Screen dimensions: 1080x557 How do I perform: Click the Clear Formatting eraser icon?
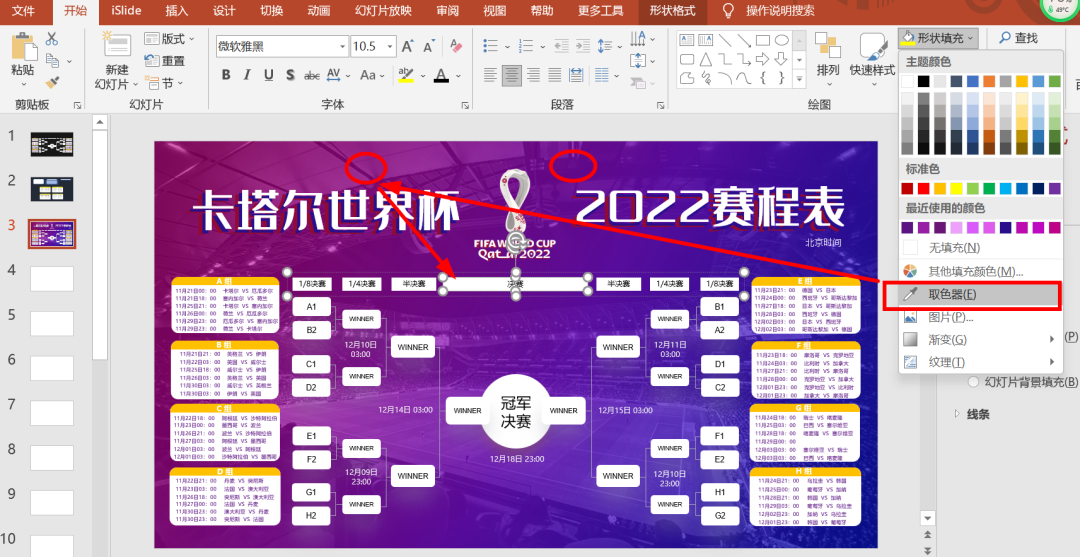click(455, 46)
